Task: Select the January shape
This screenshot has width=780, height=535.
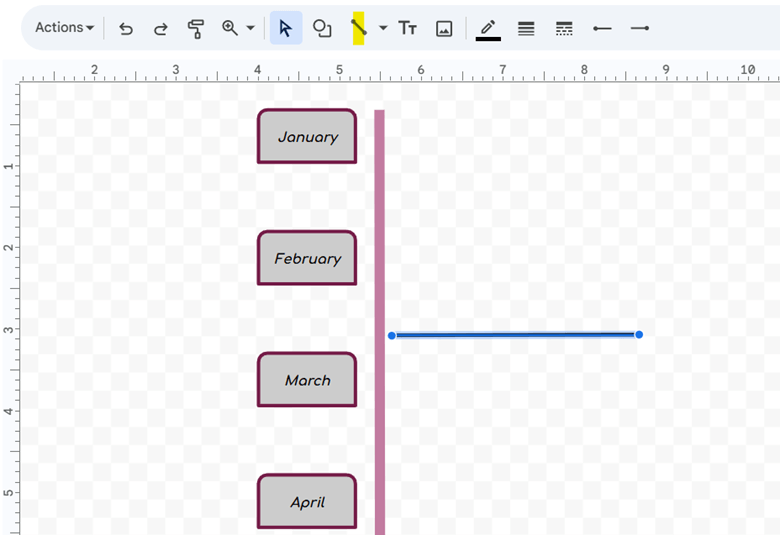Action: click(x=307, y=137)
